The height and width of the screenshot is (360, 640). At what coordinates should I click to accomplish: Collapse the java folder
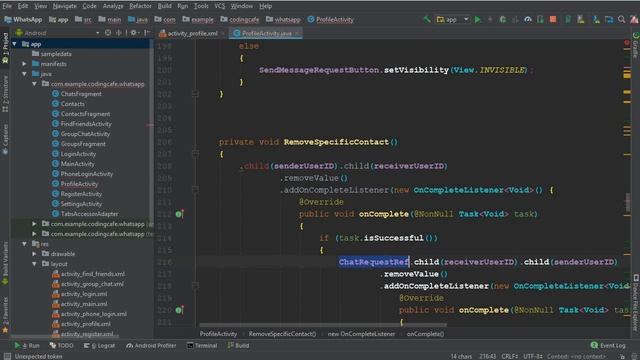(24, 74)
